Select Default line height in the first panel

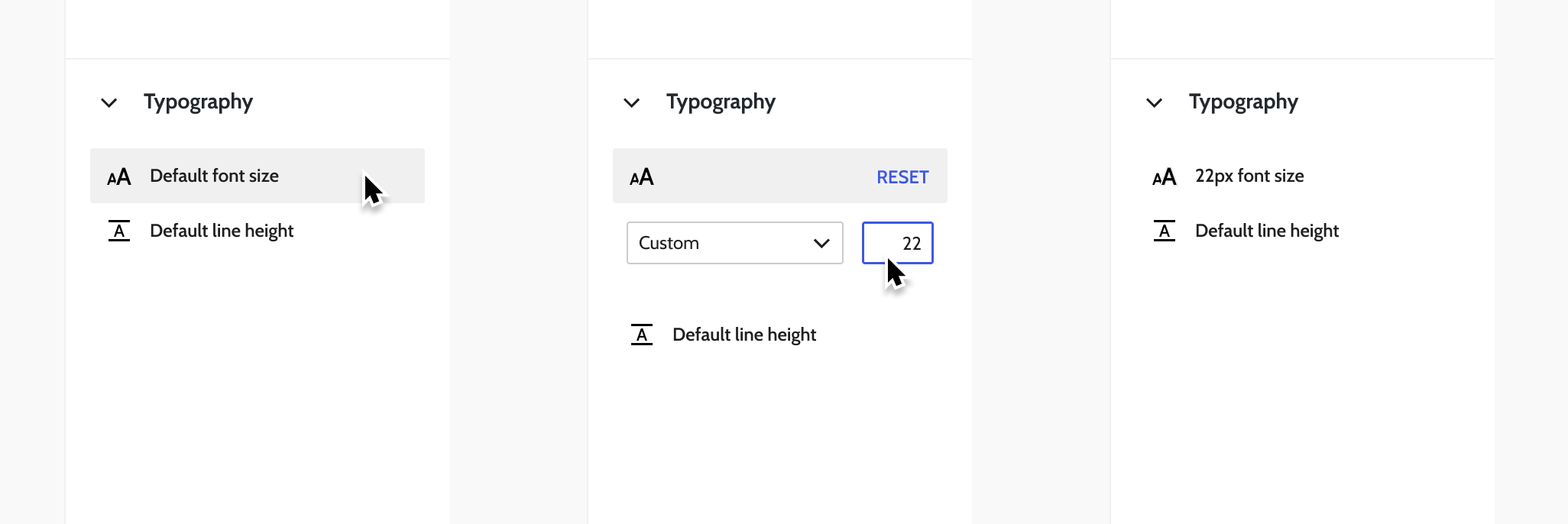click(222, 231)
